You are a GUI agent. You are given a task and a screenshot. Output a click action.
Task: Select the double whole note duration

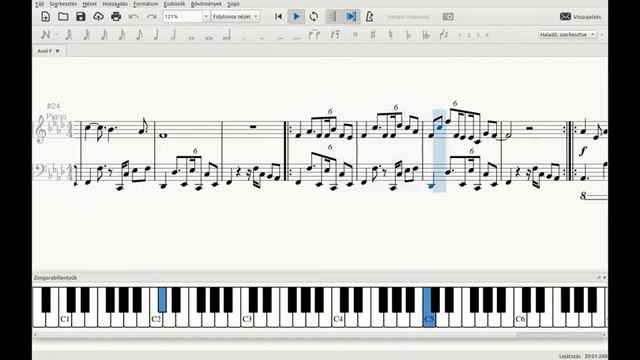coord(209,38)
